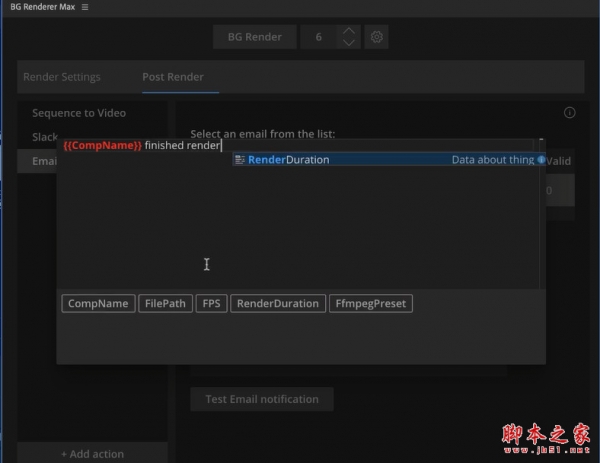The height and width of the screenshot is (463, 600).
Task: Insert the RenderDuration variable tag
Action: (x=277, y=303)
